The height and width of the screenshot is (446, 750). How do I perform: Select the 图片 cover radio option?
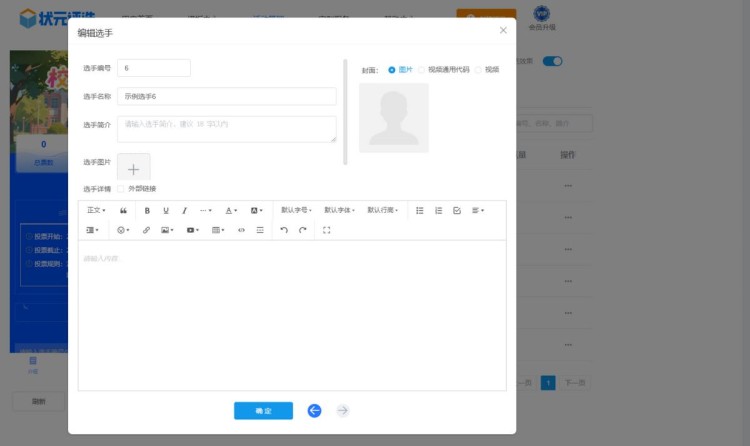pos(392,70)
